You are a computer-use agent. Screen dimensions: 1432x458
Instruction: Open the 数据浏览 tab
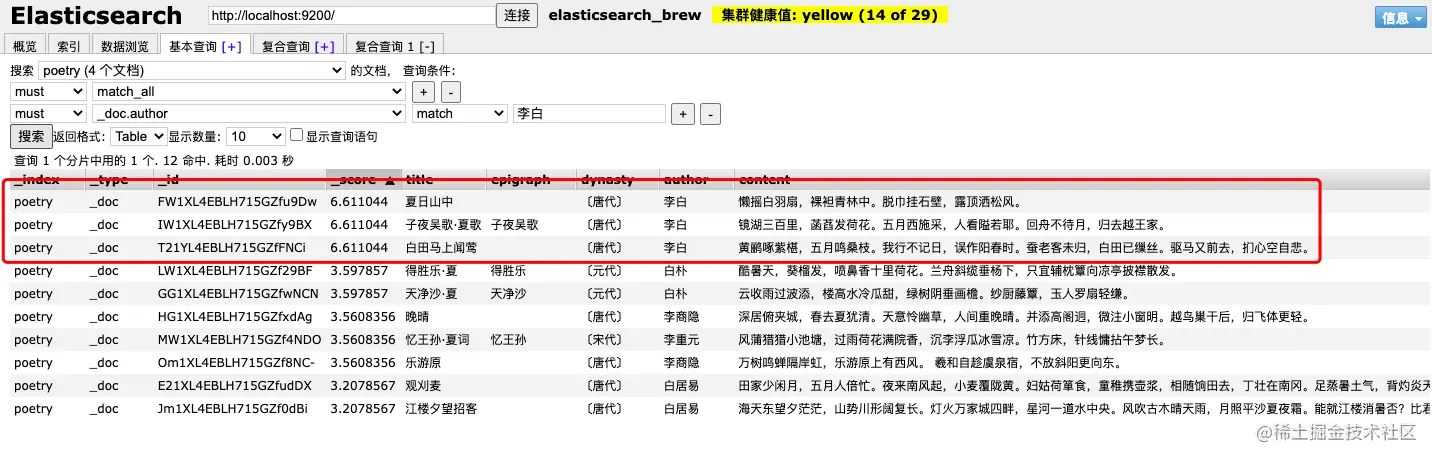click(125, 46)
